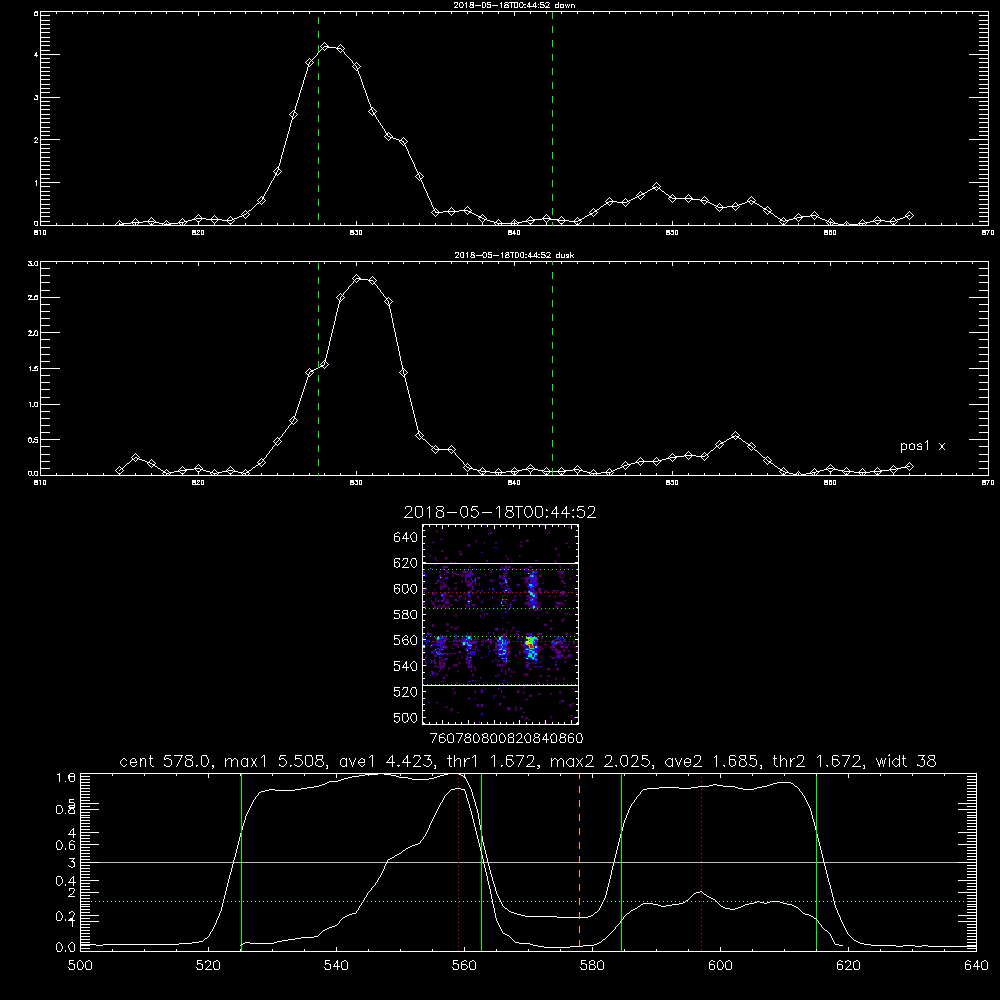Click the 2.0 label on dusk plot y-axis
Image resolution: width=1000 pixels, height=1000 pixels.
click(x=34, y=333)
